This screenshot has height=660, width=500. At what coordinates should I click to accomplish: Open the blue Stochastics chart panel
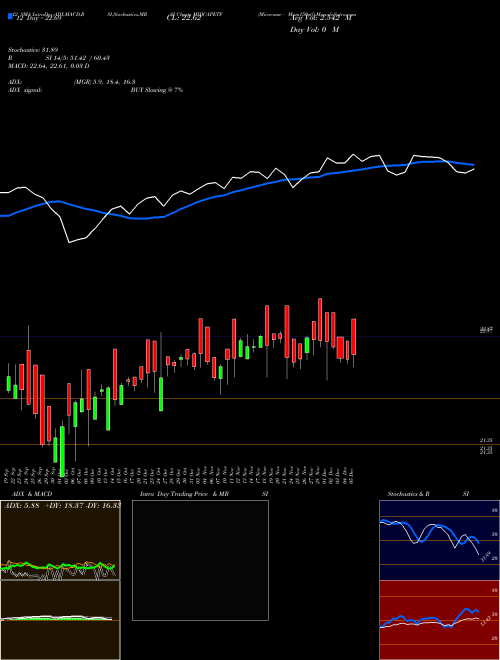439,540
